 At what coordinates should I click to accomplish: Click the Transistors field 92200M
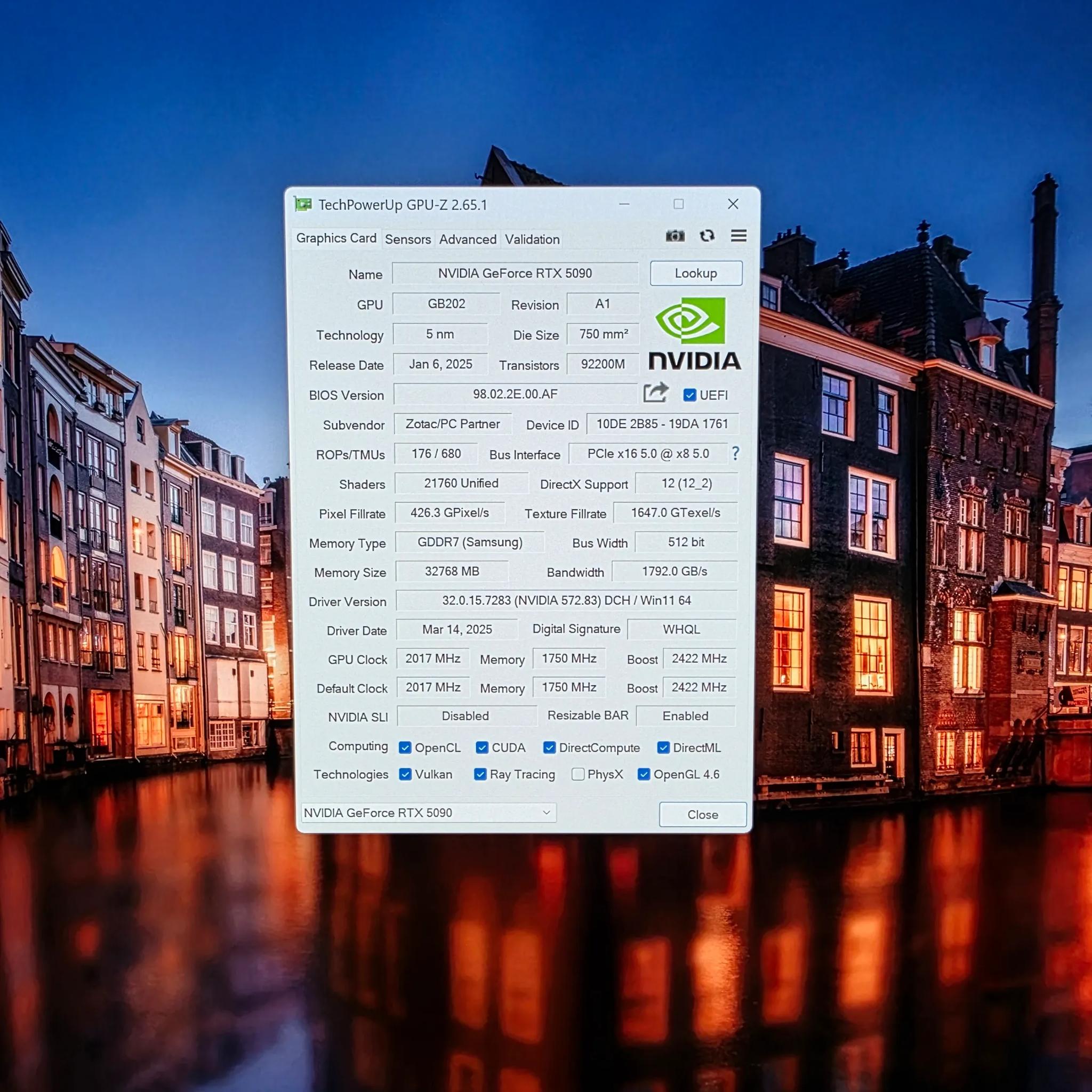coord(603,364)
